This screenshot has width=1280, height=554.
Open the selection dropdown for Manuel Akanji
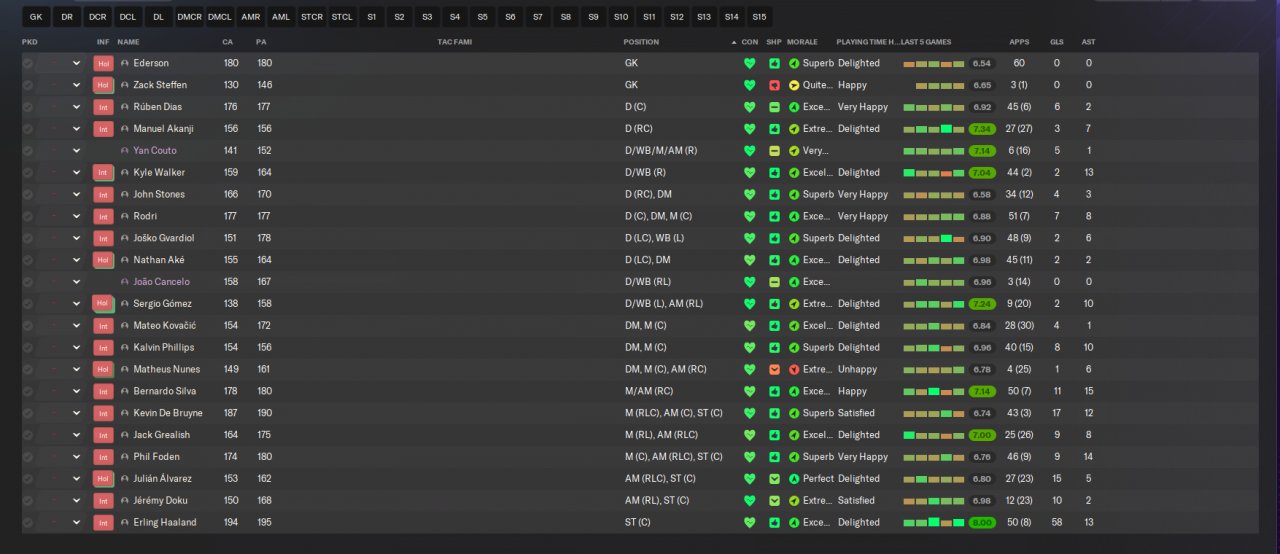click(76, 129)
